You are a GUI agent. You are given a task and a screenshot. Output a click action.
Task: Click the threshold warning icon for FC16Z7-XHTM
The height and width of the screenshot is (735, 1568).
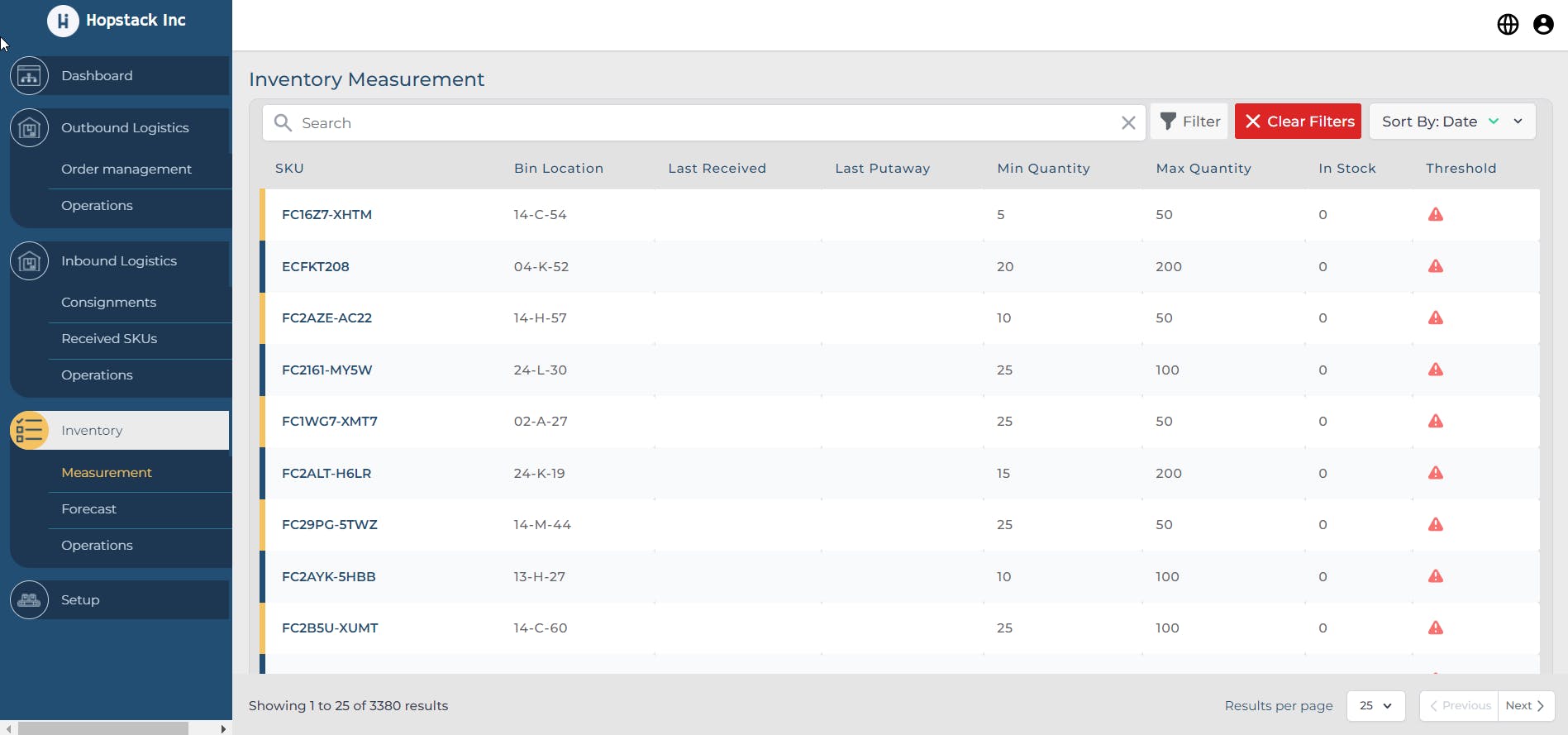[x=1436, y=215]
